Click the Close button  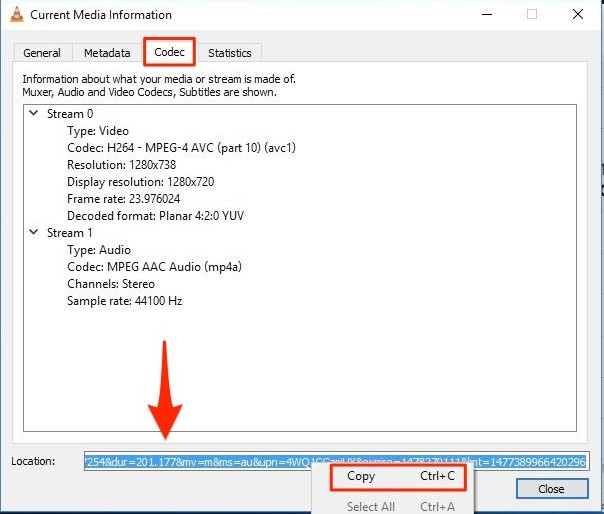click(552, 489)
